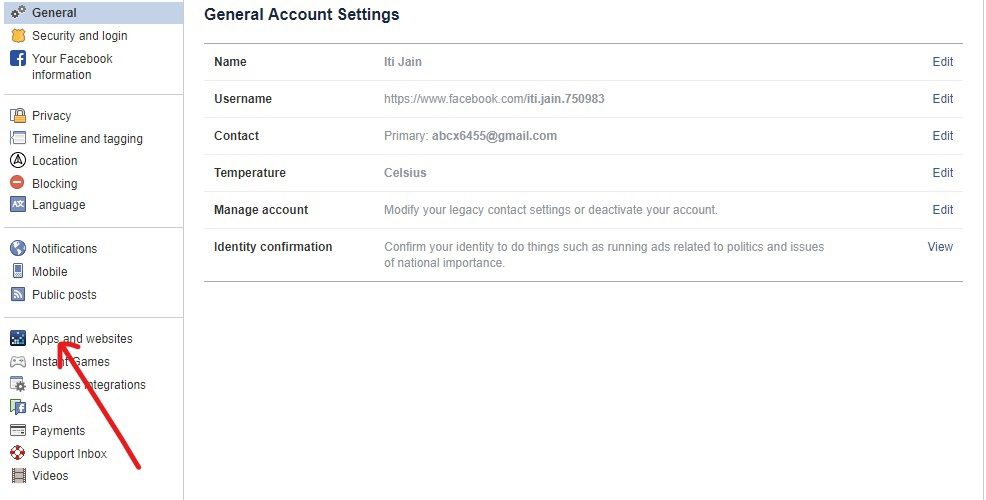Click the Privacy padlock icon

(x=18, y=115)
